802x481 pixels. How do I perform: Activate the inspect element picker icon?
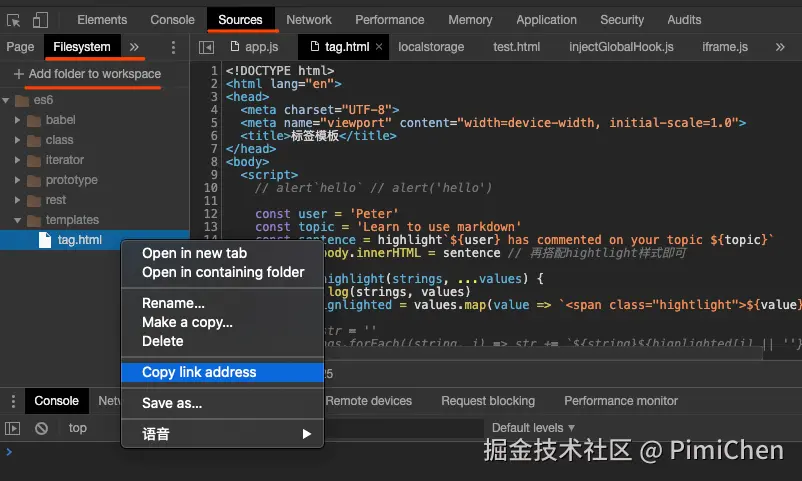14,20
